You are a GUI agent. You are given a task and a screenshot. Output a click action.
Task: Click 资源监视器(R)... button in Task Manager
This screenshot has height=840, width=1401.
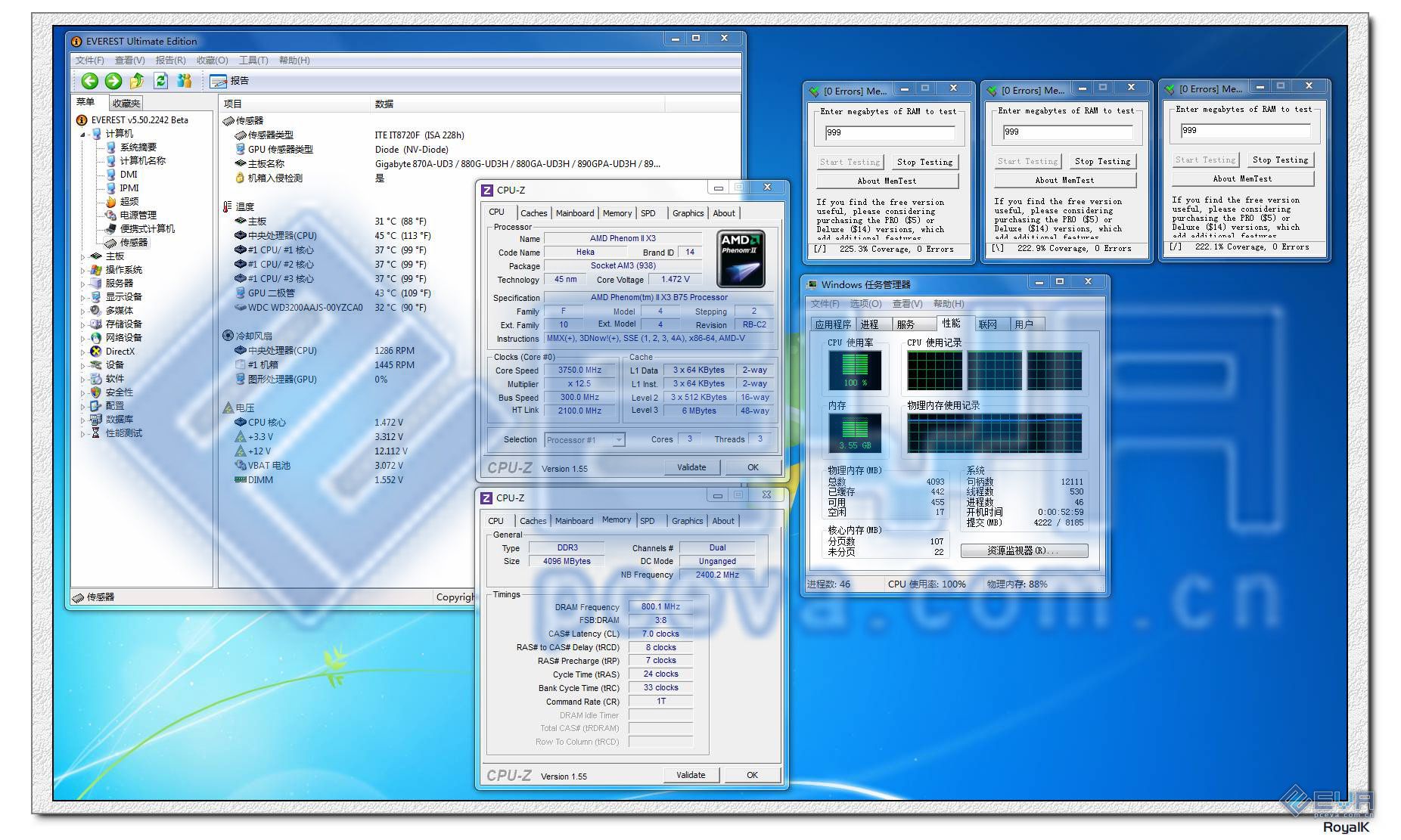point(1024,551)
